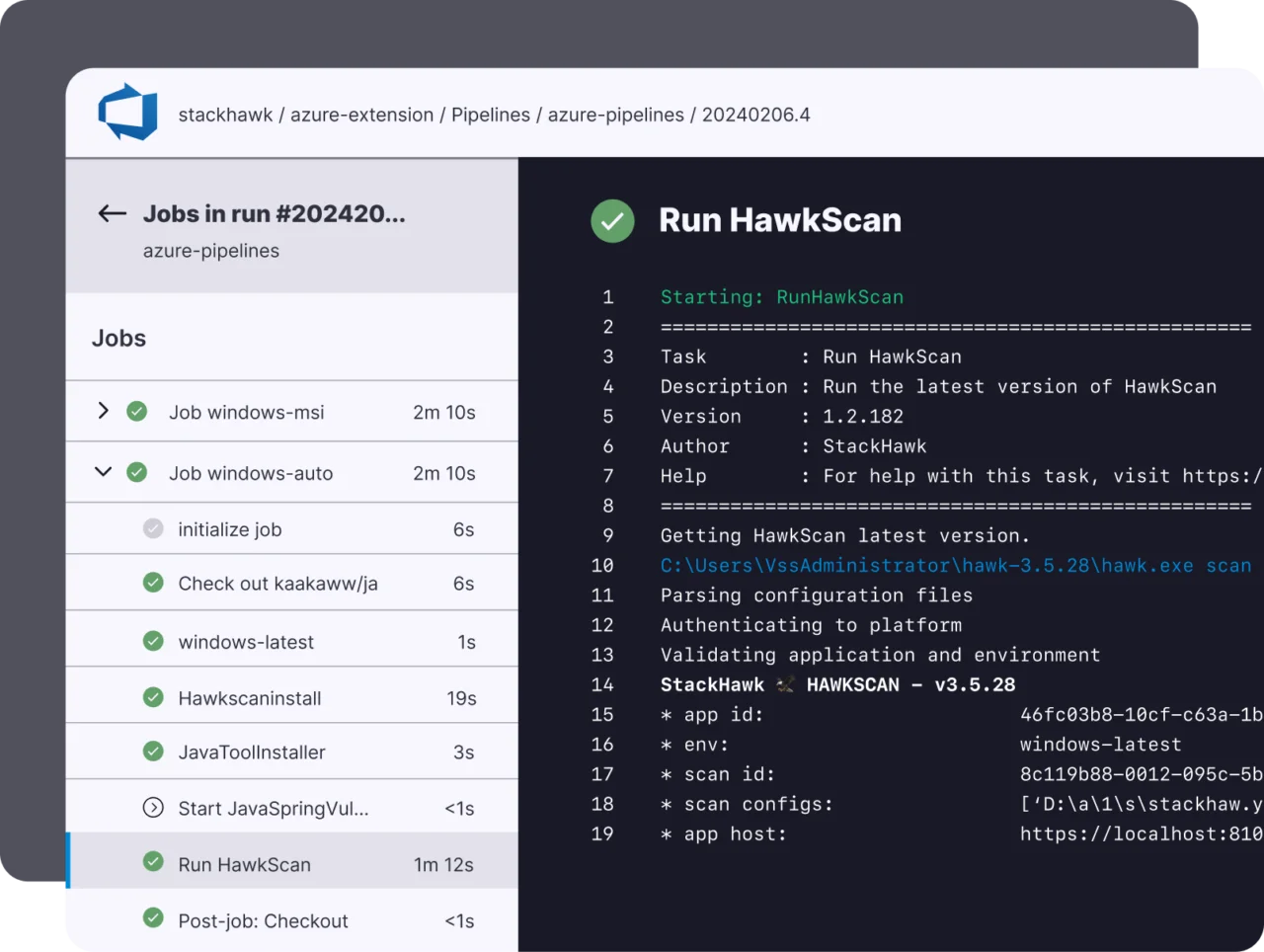Click the success check beside Hawkscaninstall
The height and width of the screenshot is (952, 1264).
click(153, 697)
